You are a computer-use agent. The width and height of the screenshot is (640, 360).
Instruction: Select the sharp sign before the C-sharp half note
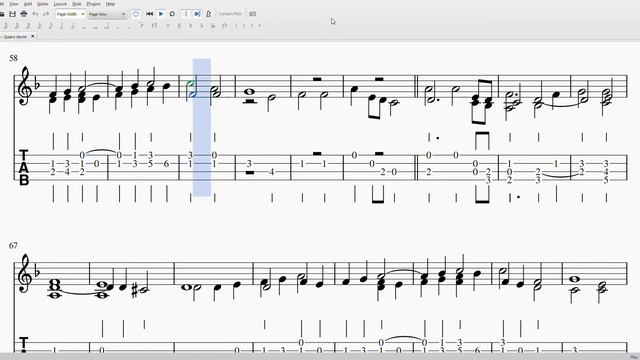pos(135,290)
